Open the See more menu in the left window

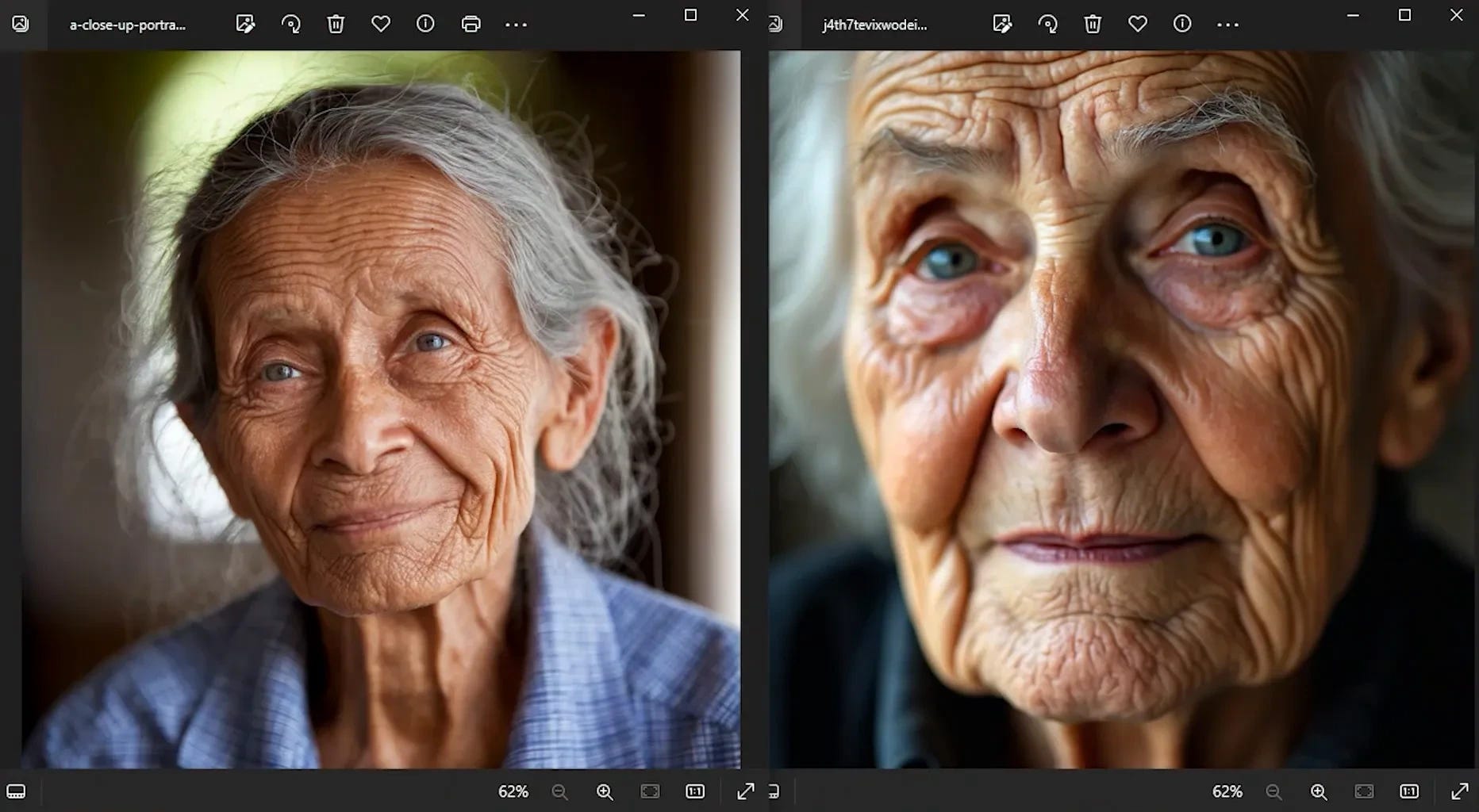(516, 24)
